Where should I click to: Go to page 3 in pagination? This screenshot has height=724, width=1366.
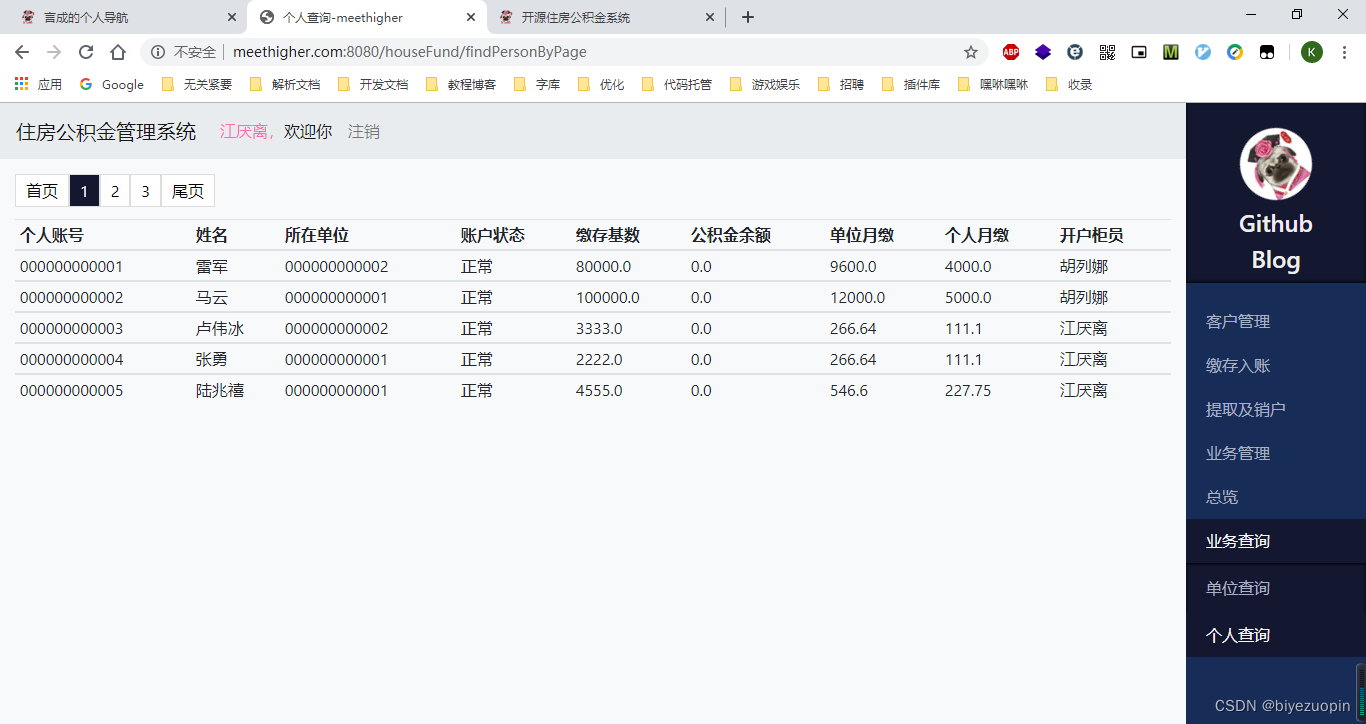pyautogui.click(x=145, y=191)
